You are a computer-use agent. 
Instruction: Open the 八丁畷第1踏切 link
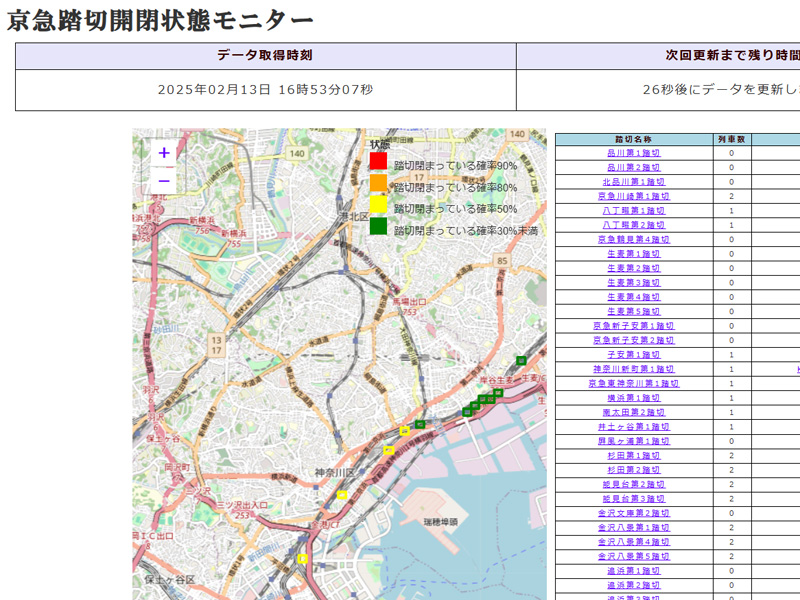634,211
